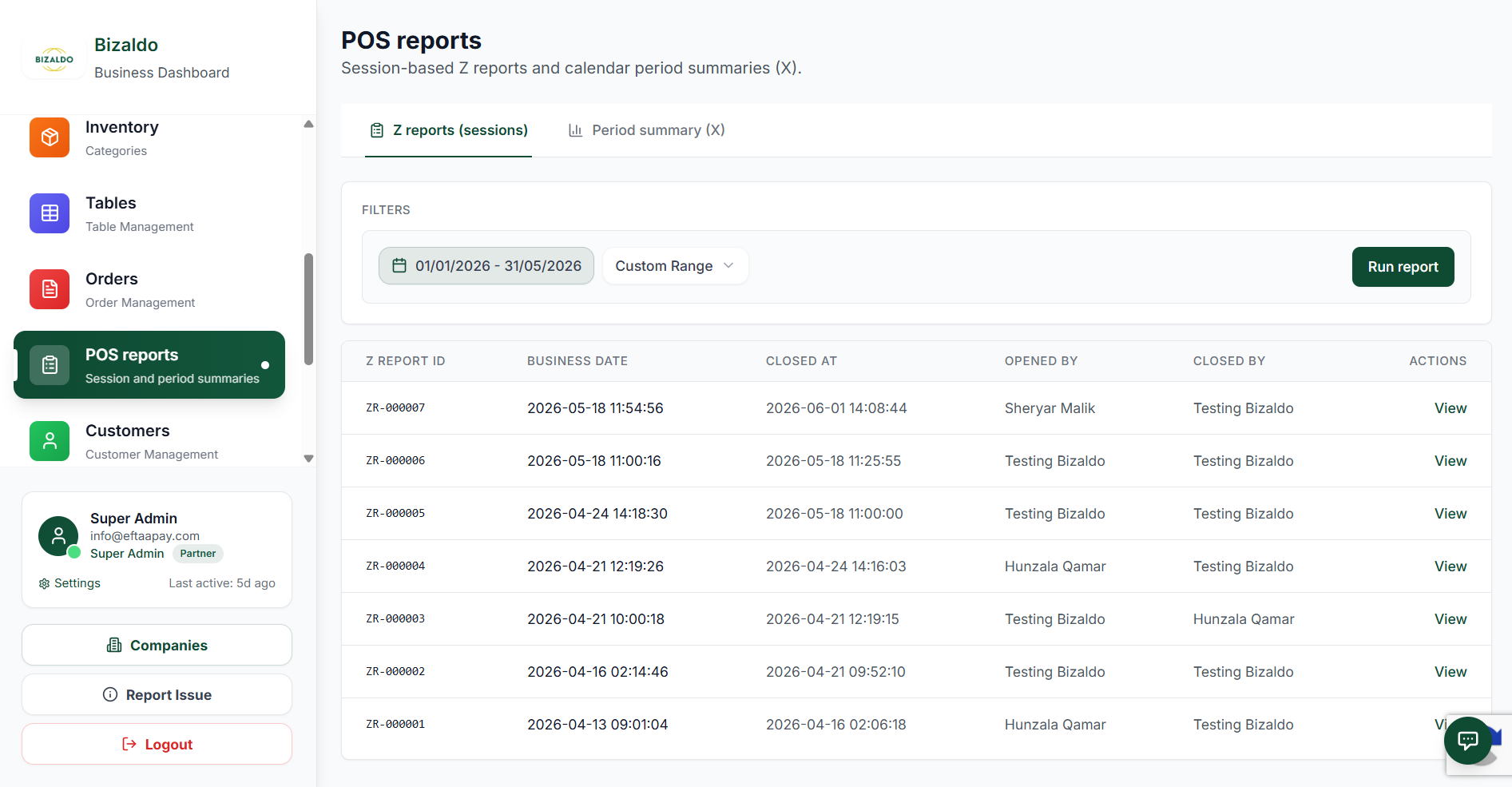The image size is (1512, 787).
Task: Select the ZR-000007 report ID cell
Action: 395,407
